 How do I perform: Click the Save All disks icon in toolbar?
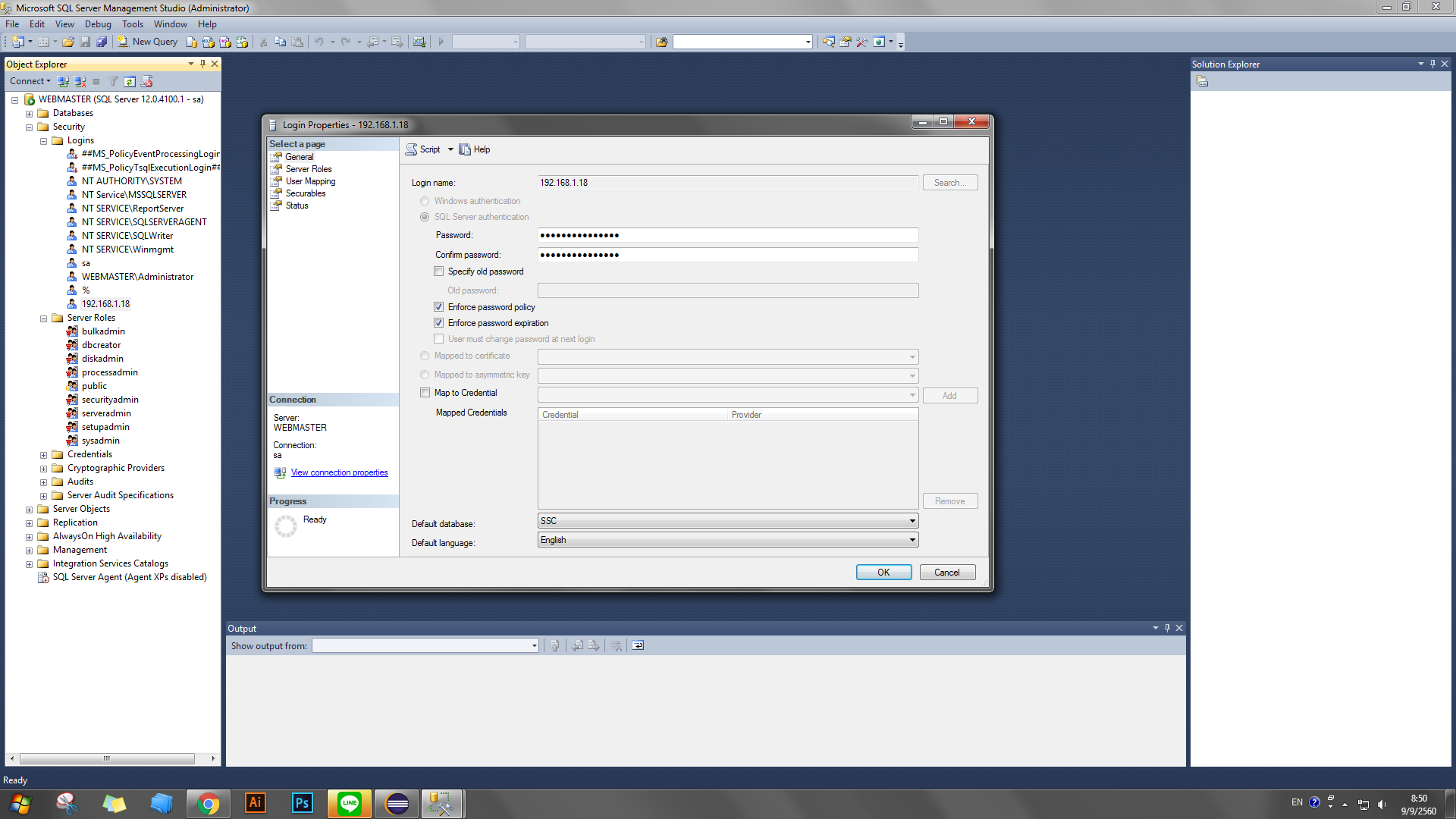102,42
